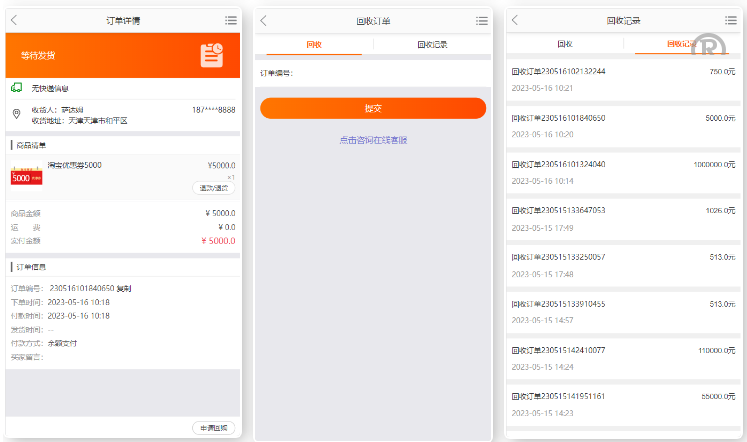Click the refund button under the ¥5000.0 price
Screen dimensions: 747x442
pos(213,188)
